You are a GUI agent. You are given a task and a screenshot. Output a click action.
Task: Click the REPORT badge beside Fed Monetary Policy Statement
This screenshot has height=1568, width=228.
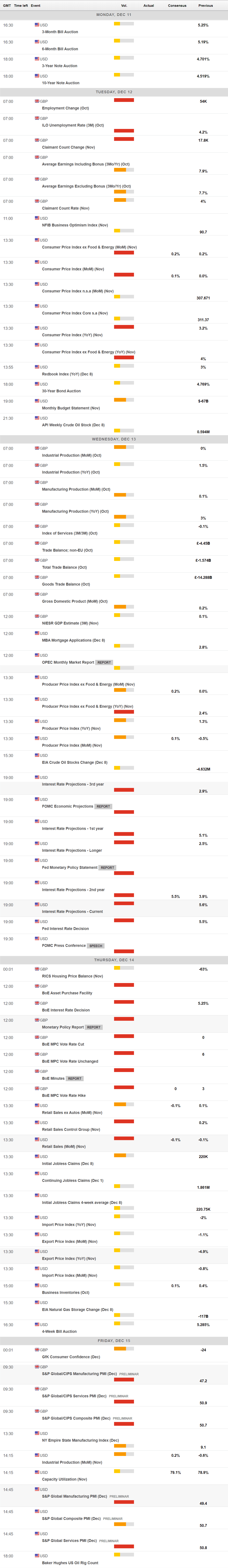[107, 867]
